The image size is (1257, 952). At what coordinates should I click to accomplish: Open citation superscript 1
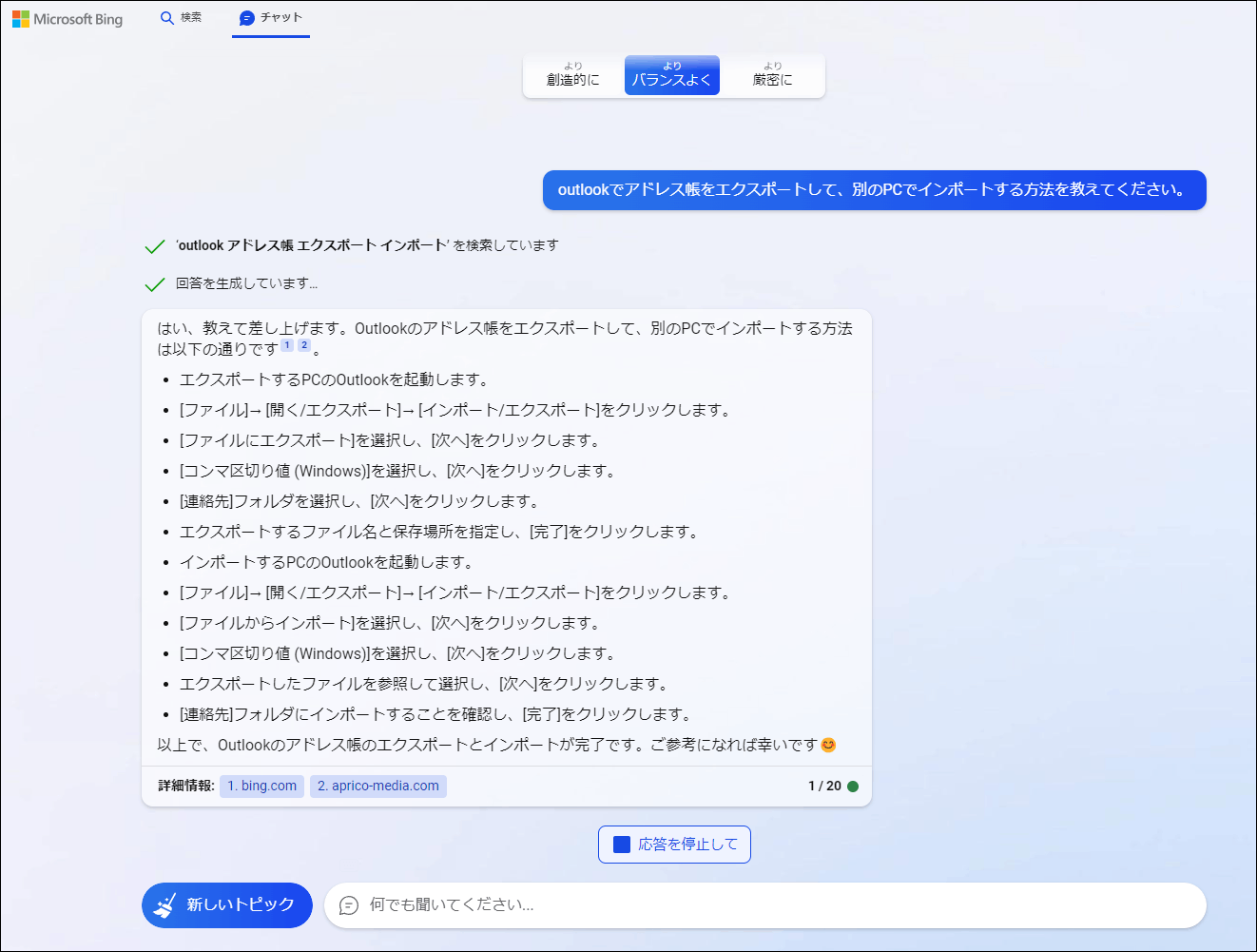click(x=287, y=345)
